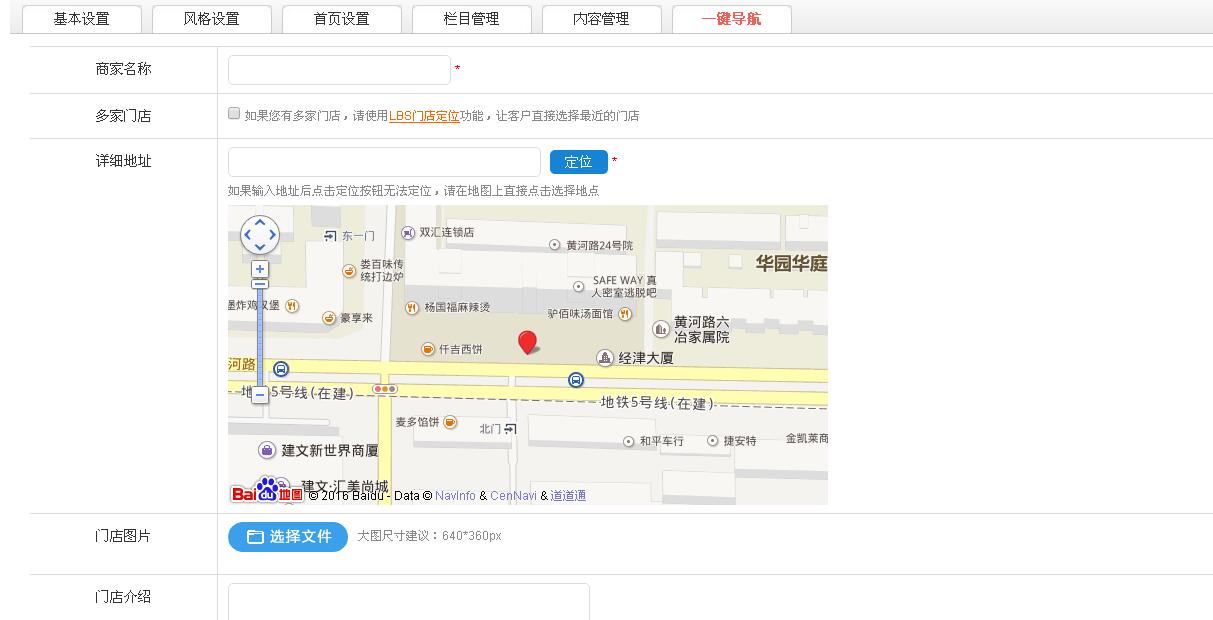Image resolution: width=1213 pixels, height=620 pixels.
Task: Open the 基本设置 tab
Action: tap(82, 19)
